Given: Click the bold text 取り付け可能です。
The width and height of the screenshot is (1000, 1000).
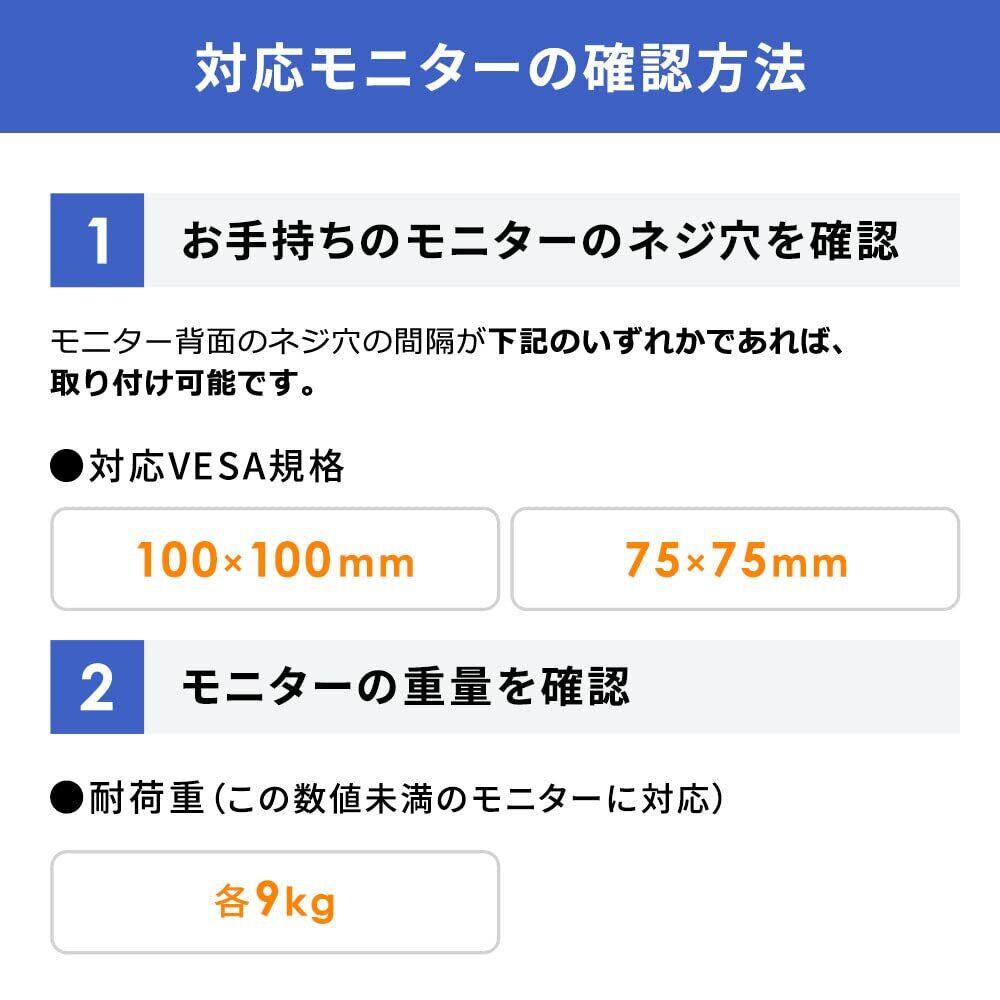Looking at the screenshot, I should [183, 383].
